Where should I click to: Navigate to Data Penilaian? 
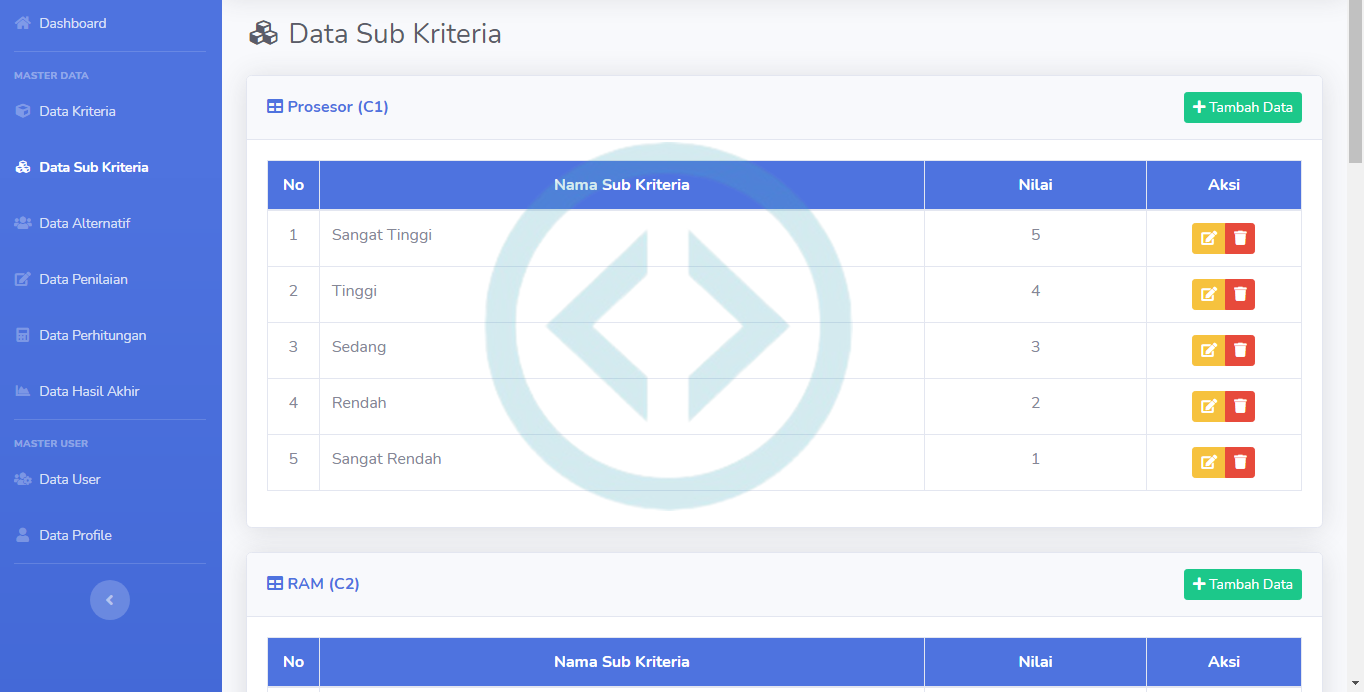click(x=83, y=279)
